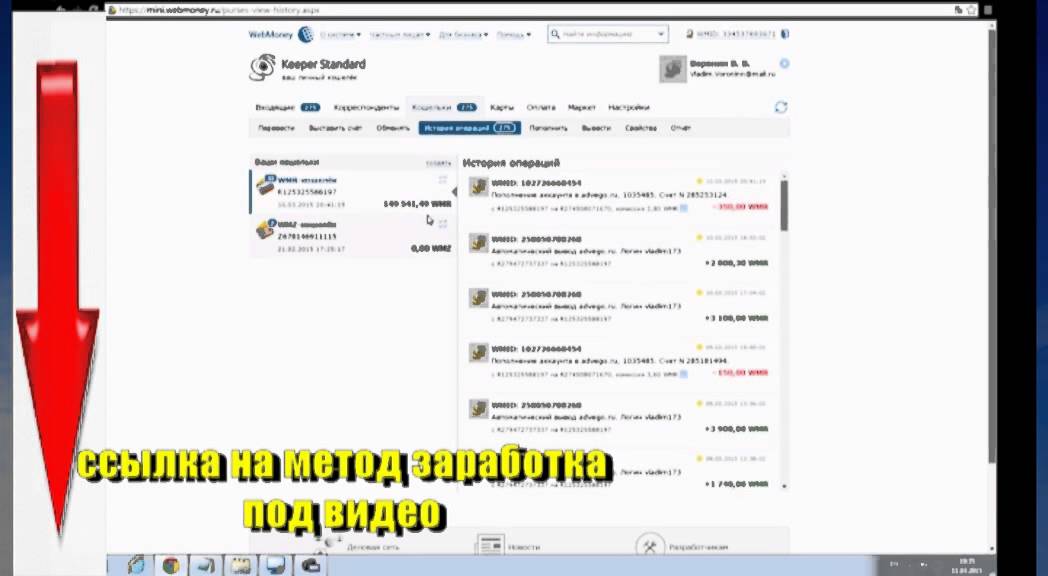Click the Обменять submenu button
This screenshot has height=576, width=1048.
[393, 128]
